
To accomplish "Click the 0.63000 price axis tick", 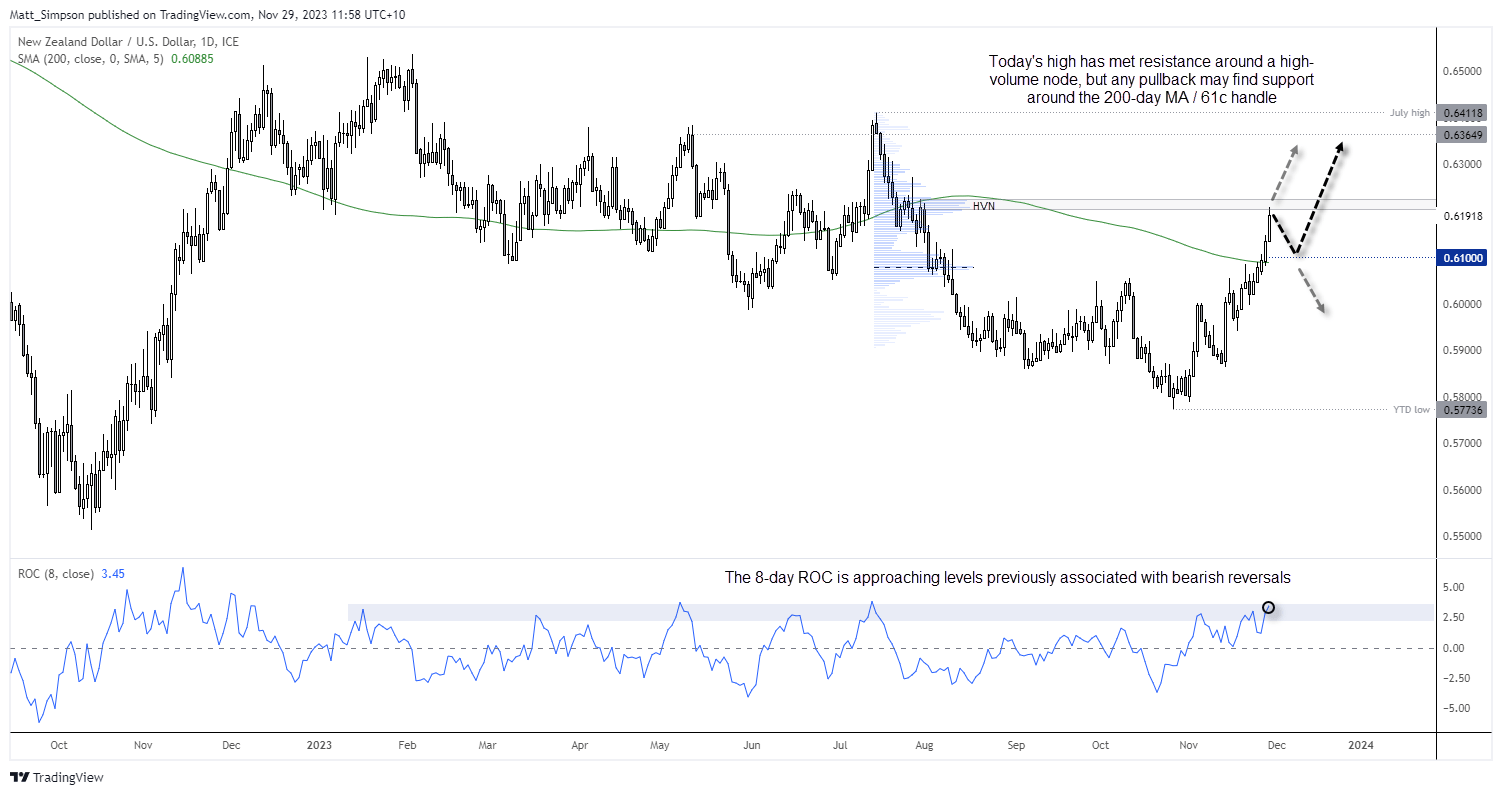I will tap(1462, 164).
